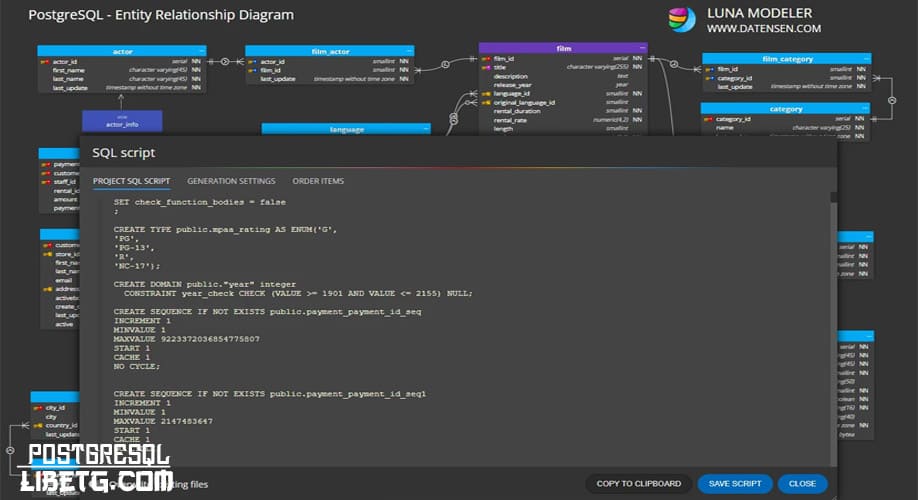This screenshot has width=918, height=500.
Task: Click the foreign key icon beside original_language_id
Action: (x=486, y=102)
